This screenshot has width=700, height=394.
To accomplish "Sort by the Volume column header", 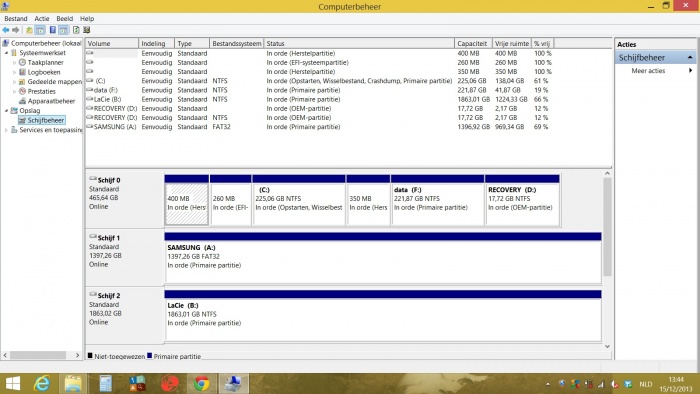I will [112, 43].
